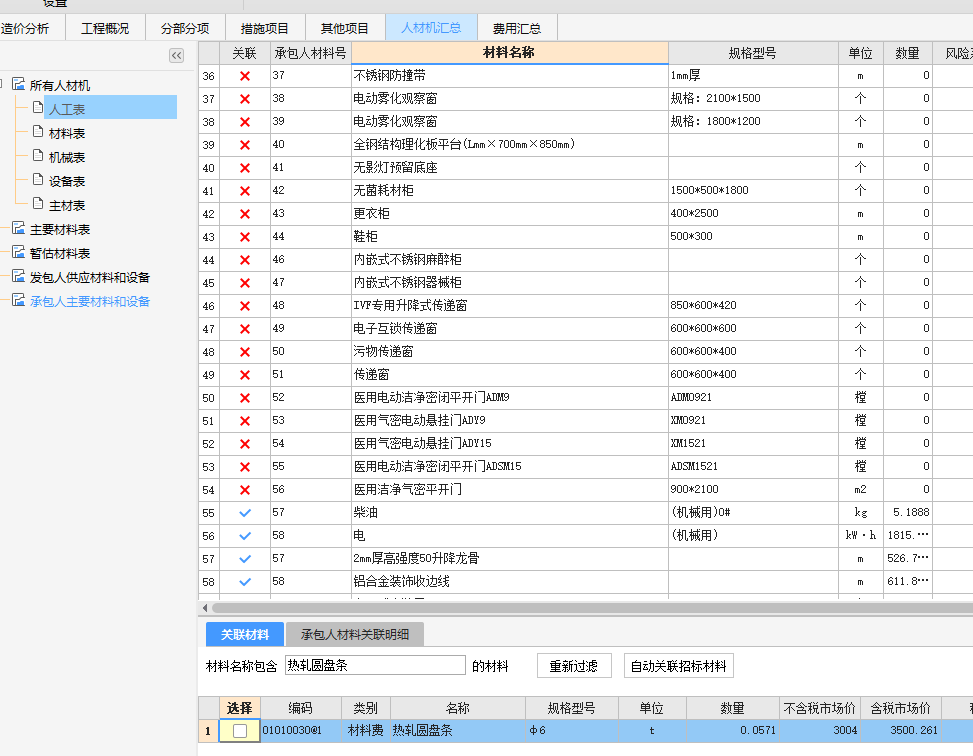Click blue checkmark for 铝合金装饰收边线
973x756 pixels.
click(245, 582)
